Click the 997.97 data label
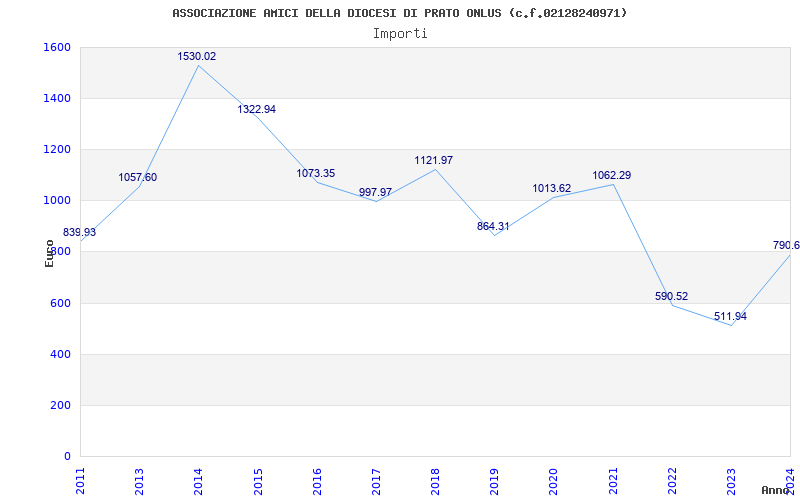 pyautogui.click(x=375, y=192)
